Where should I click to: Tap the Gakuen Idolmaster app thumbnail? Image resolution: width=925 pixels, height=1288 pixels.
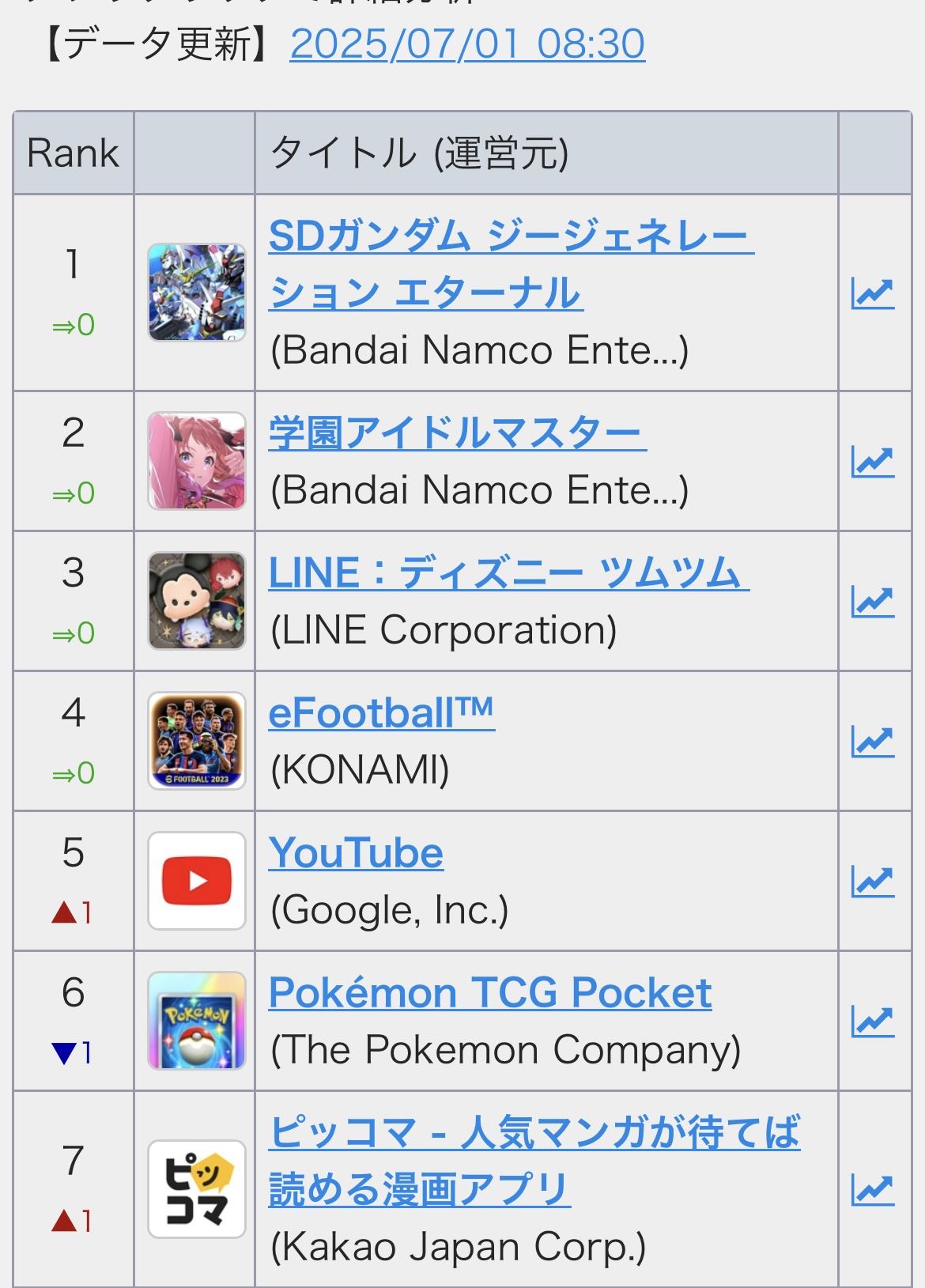point(197,461)
